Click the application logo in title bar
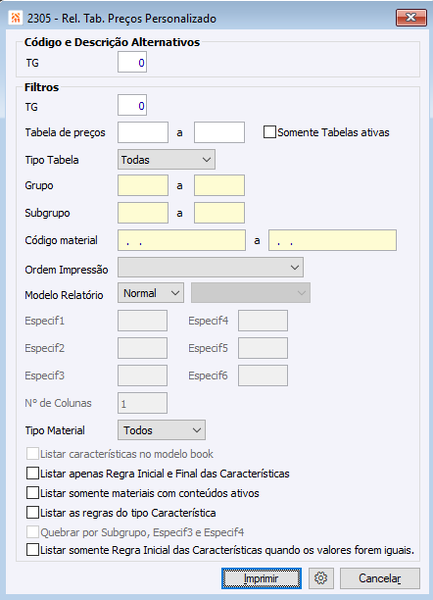Screen dimensions: 433x600 tap(15, 18)
